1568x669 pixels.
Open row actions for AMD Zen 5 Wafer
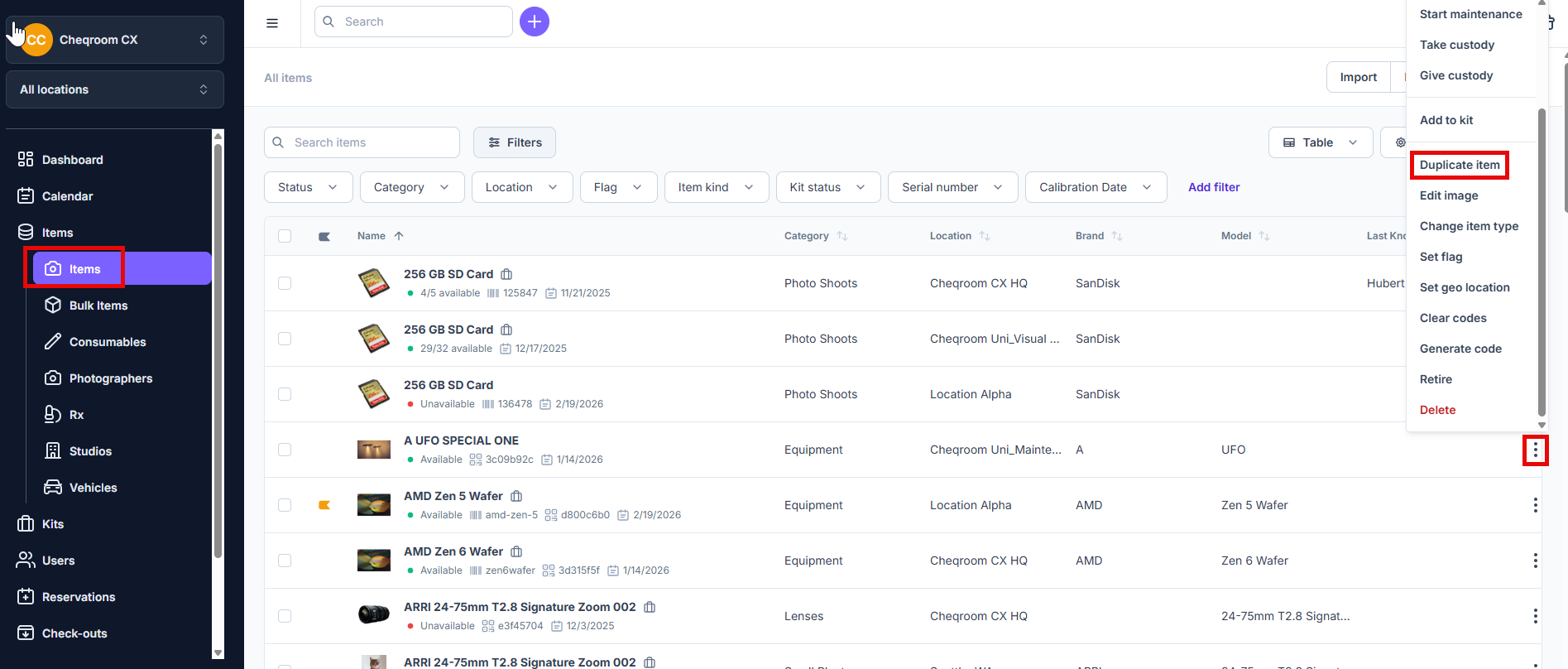coord(1535,505)
